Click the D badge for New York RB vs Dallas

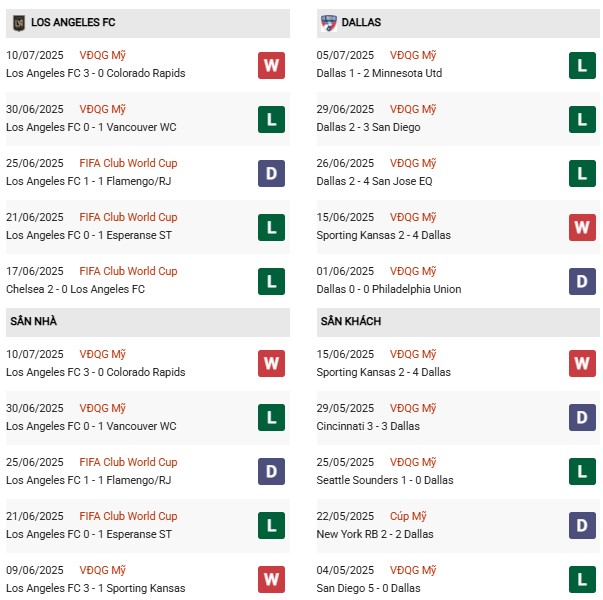click(582, 526)
